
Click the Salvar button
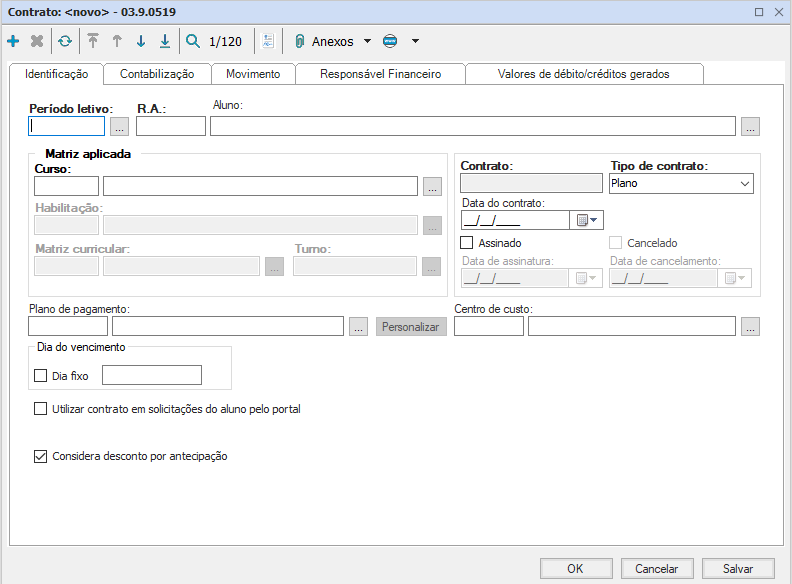coord(738,568)
